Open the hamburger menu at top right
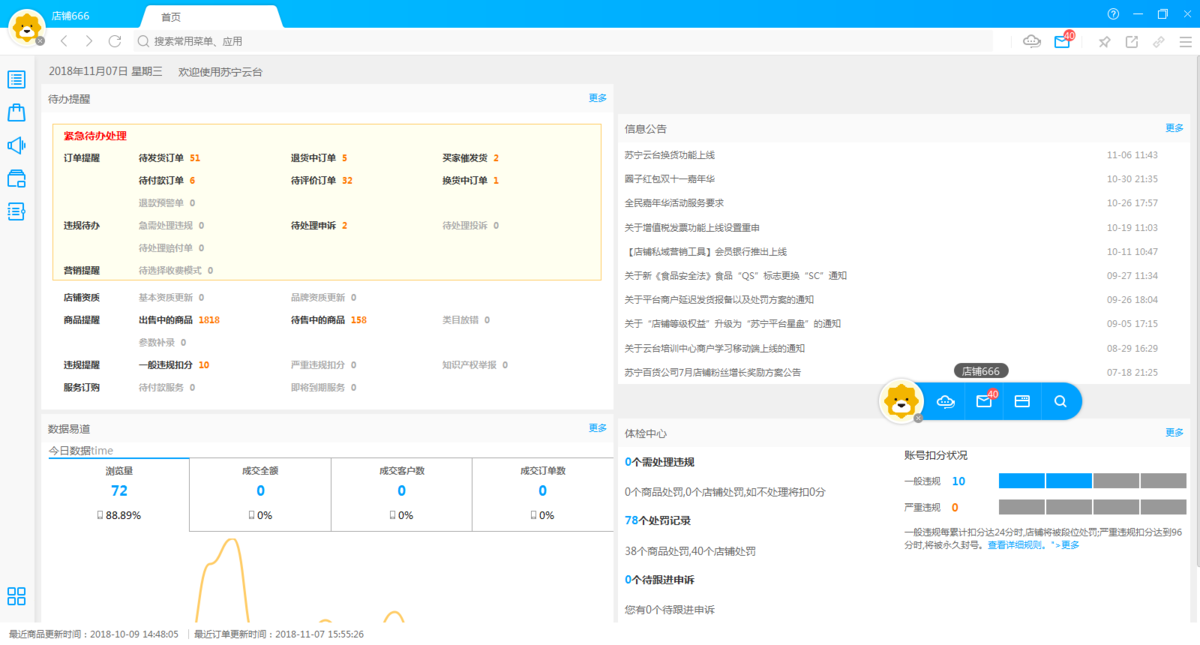 point(1186,41)
